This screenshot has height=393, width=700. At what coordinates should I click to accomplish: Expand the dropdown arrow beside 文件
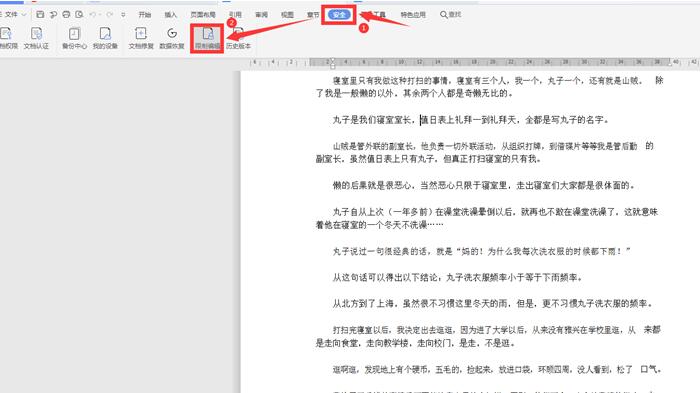coord(24,15)
